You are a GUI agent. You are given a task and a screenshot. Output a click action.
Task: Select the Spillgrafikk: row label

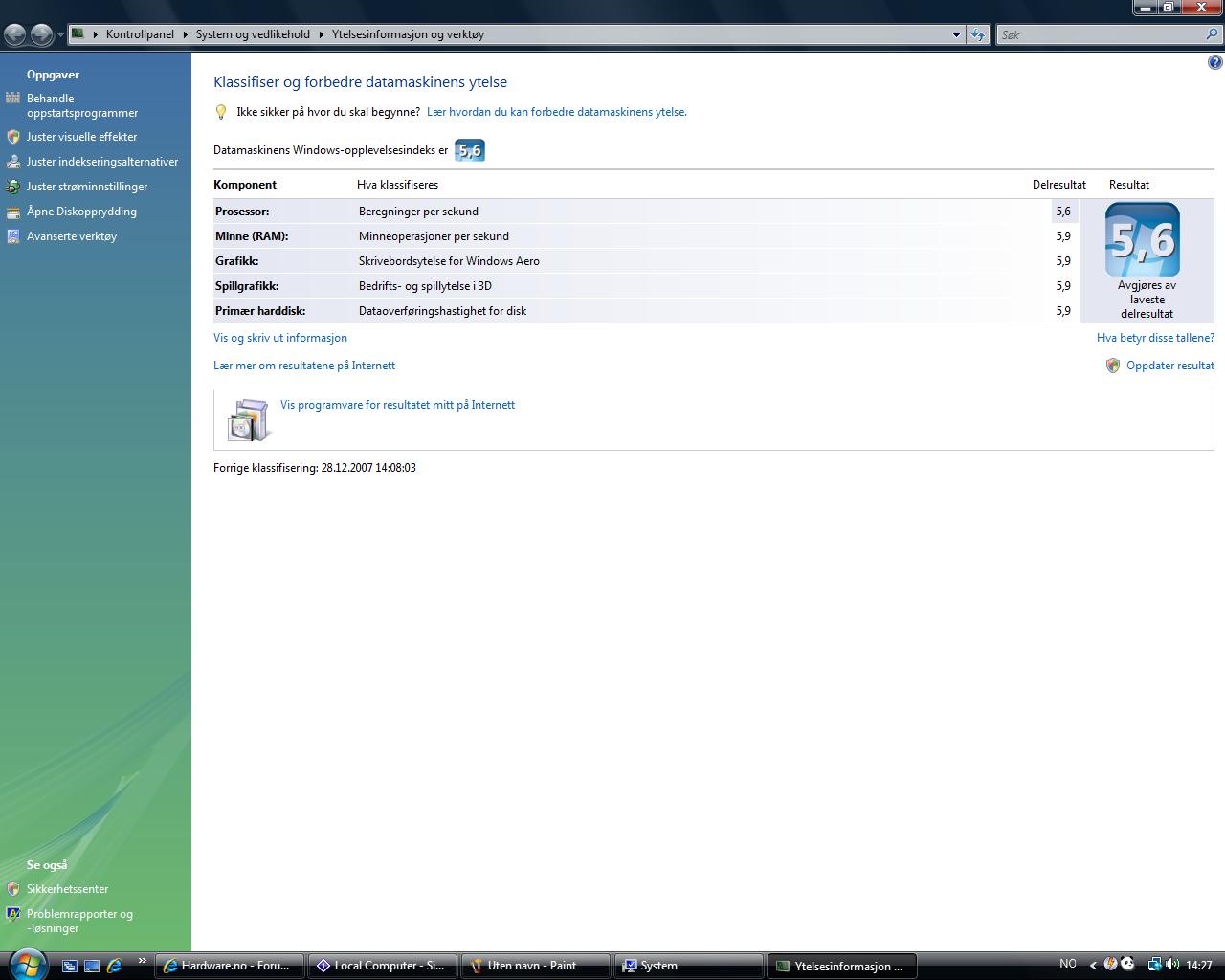247,286
